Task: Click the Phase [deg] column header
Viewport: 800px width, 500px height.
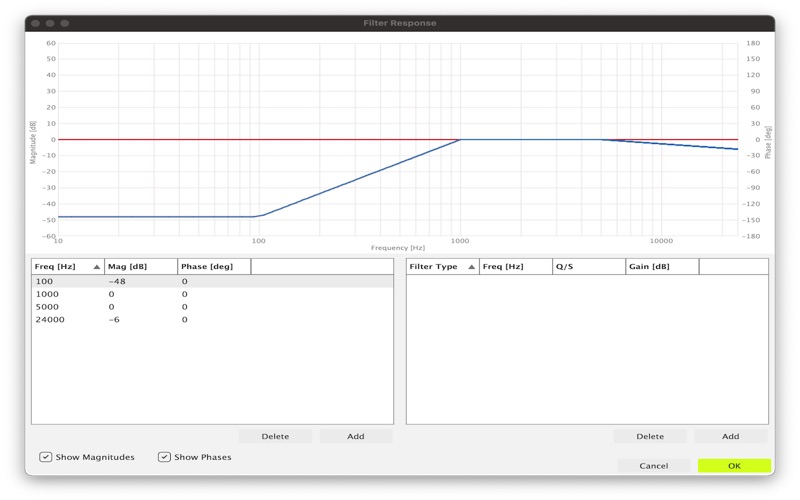Action: tap(214, 266)
